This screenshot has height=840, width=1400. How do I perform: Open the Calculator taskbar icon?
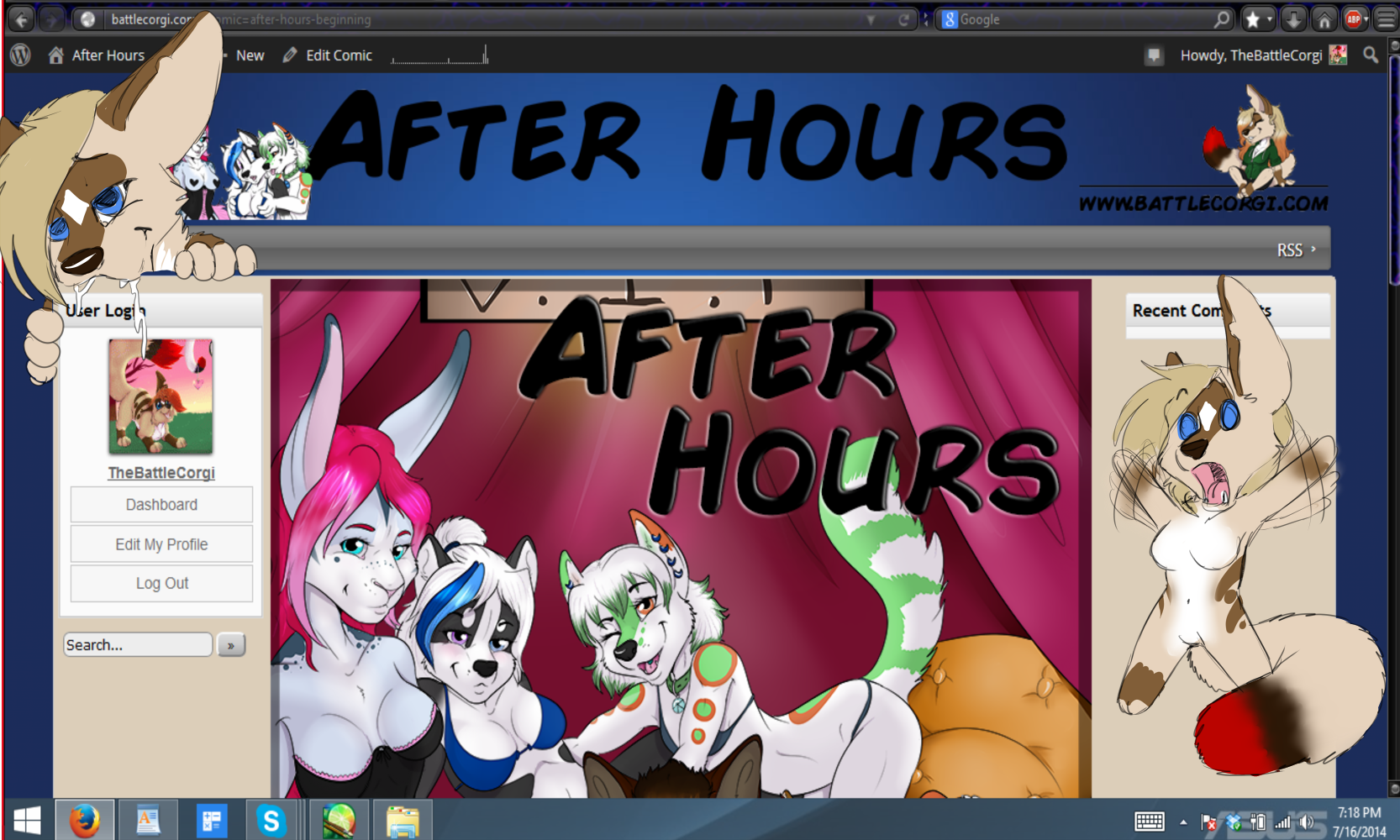pos(211,820)
